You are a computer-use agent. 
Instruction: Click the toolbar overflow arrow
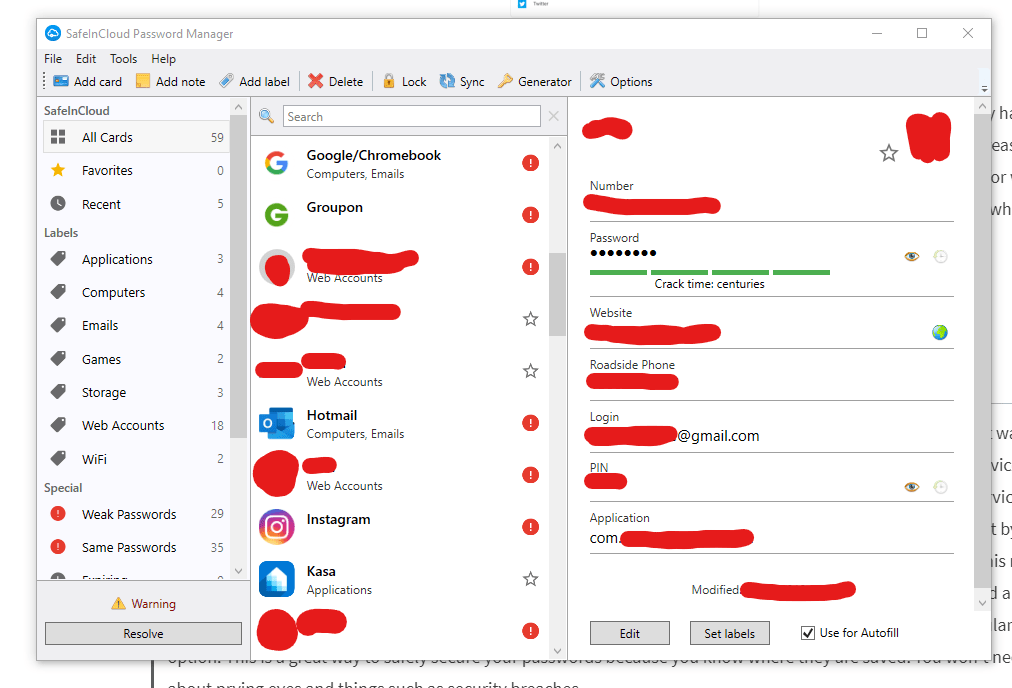click(x=984, y=88)
